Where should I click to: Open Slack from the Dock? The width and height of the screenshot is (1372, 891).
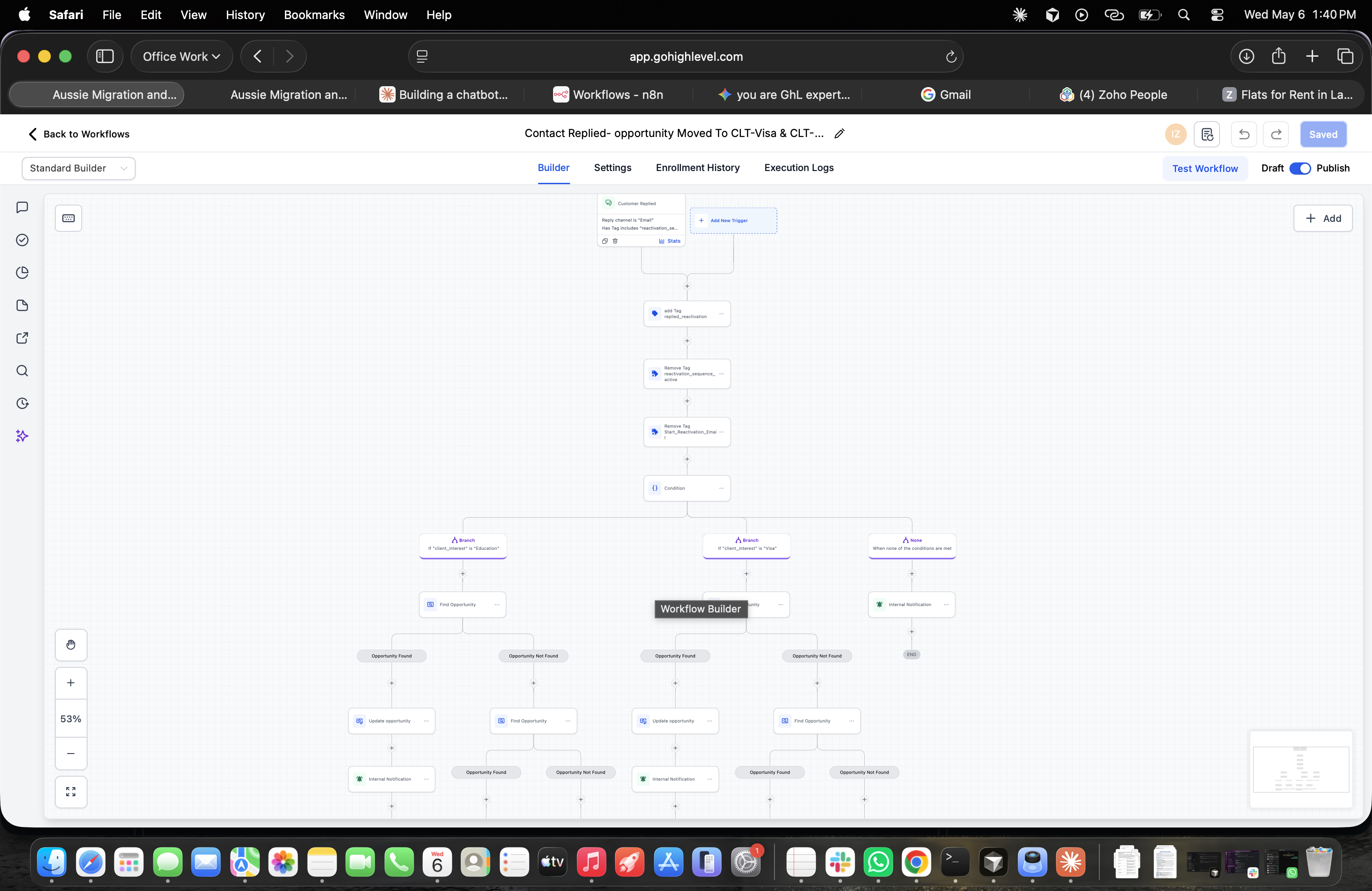[x=839, y=862]
